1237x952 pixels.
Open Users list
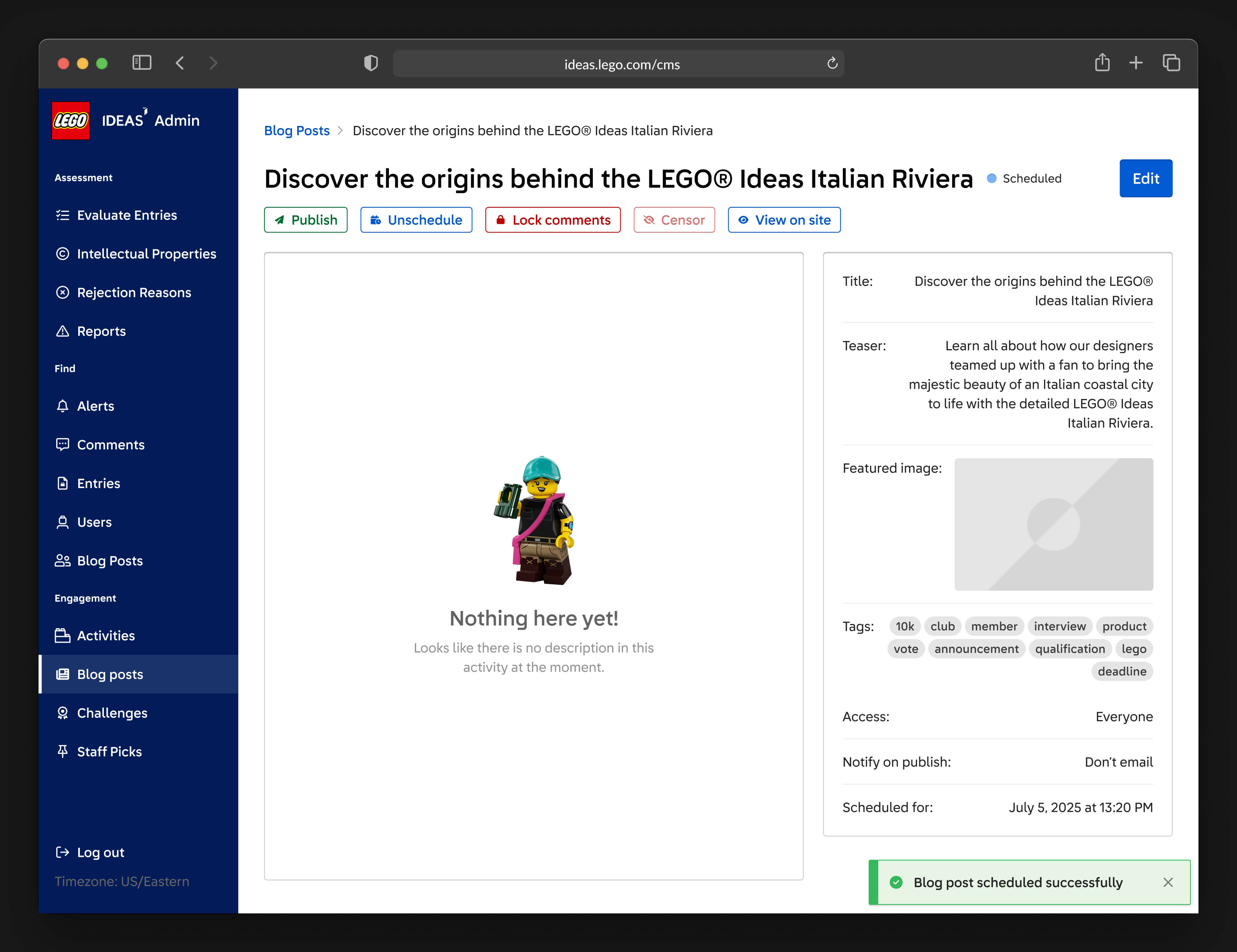(138, 522)
